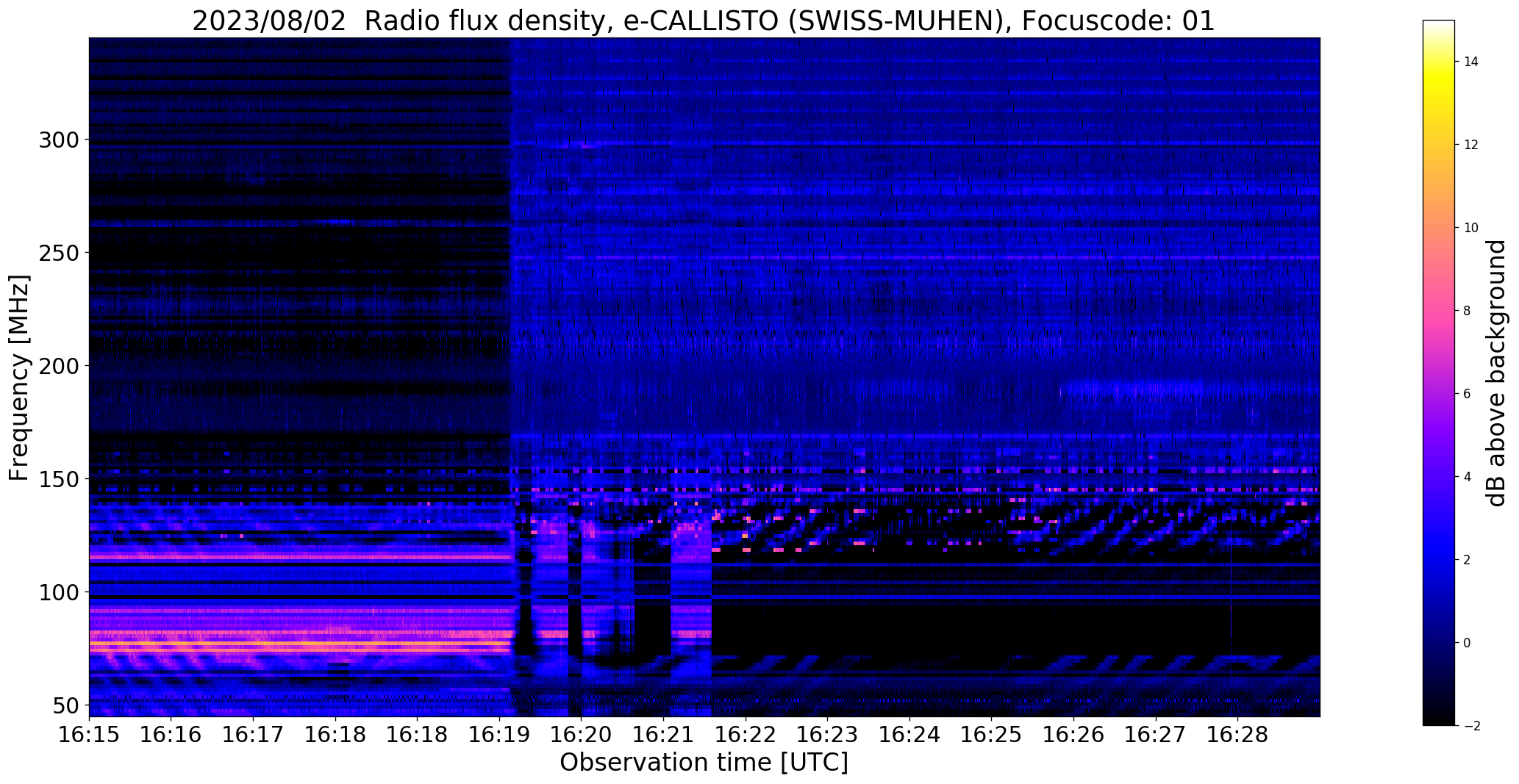1519x784 pixels.
Task: Click the 16:16 time tick label
Action: [171, 735]
